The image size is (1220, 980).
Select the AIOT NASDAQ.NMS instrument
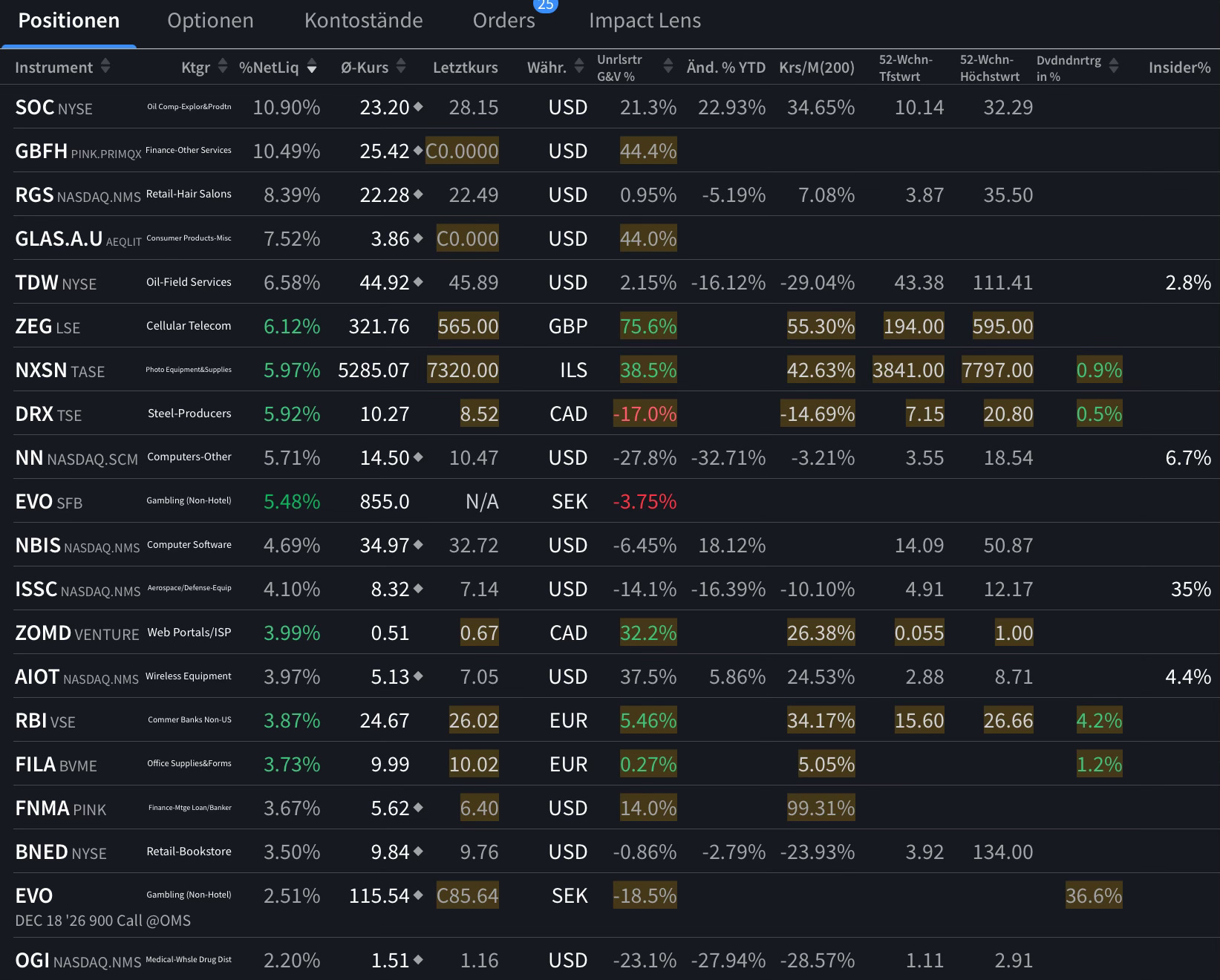tap(76, 677)
